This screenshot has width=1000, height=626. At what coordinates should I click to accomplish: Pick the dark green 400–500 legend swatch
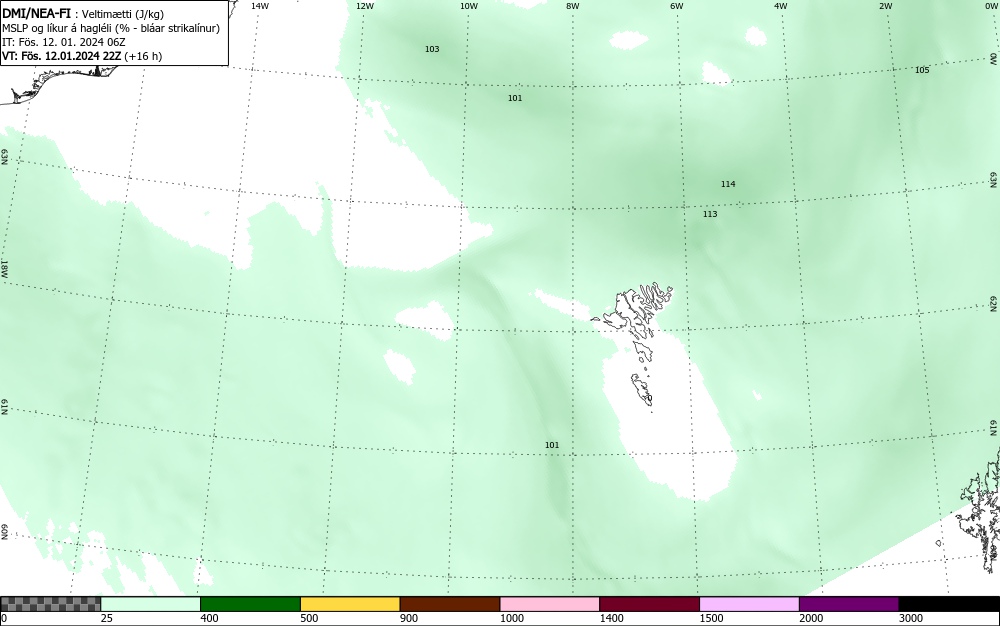pos(250,604)
